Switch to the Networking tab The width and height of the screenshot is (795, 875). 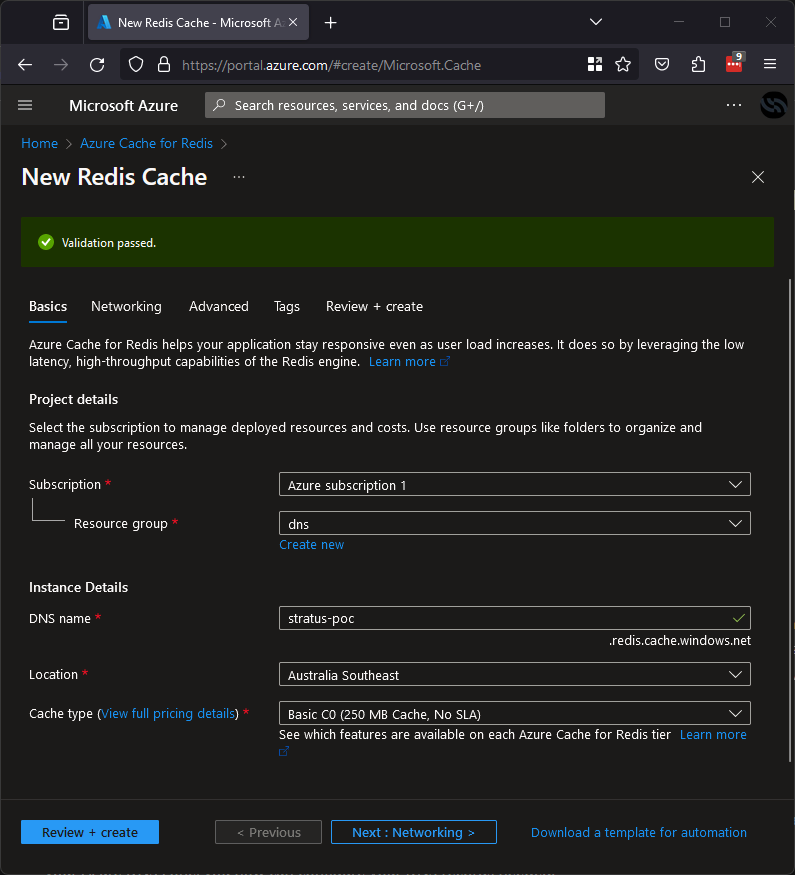coord(126,306)
